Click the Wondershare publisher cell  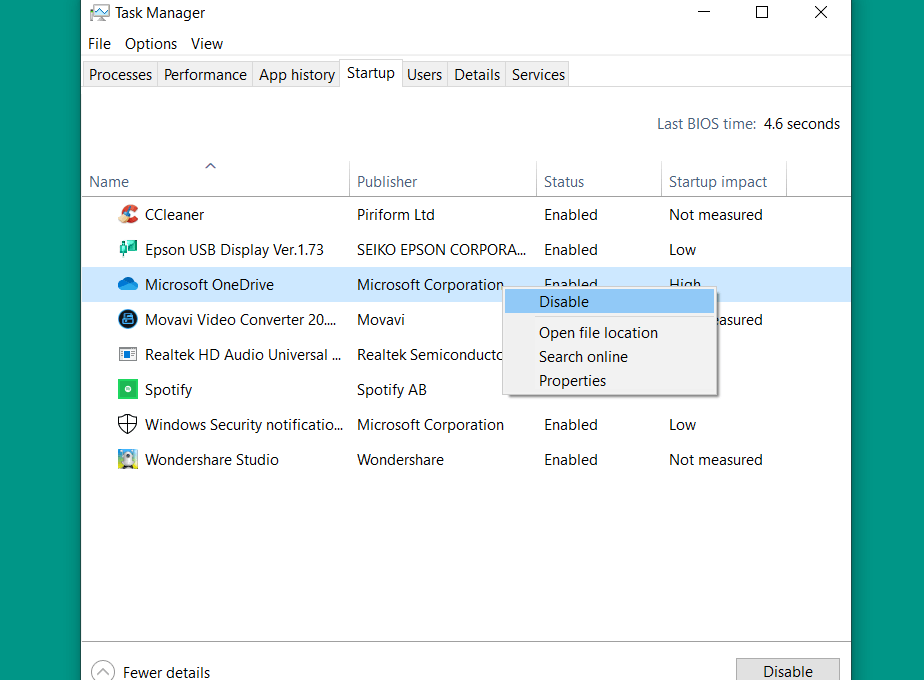point(401,460)
